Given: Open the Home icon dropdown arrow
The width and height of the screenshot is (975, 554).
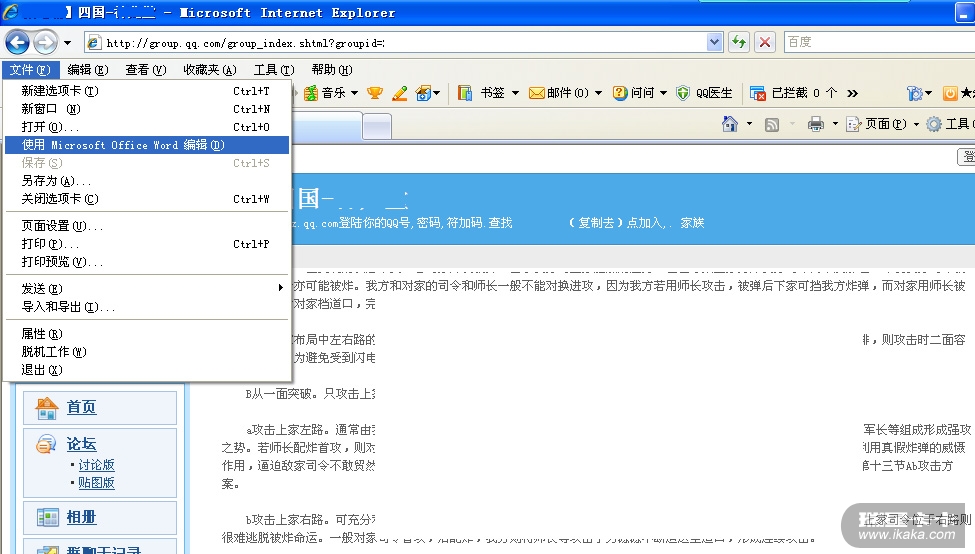Looking at the screenshot, I should click(x=749, y=124).
